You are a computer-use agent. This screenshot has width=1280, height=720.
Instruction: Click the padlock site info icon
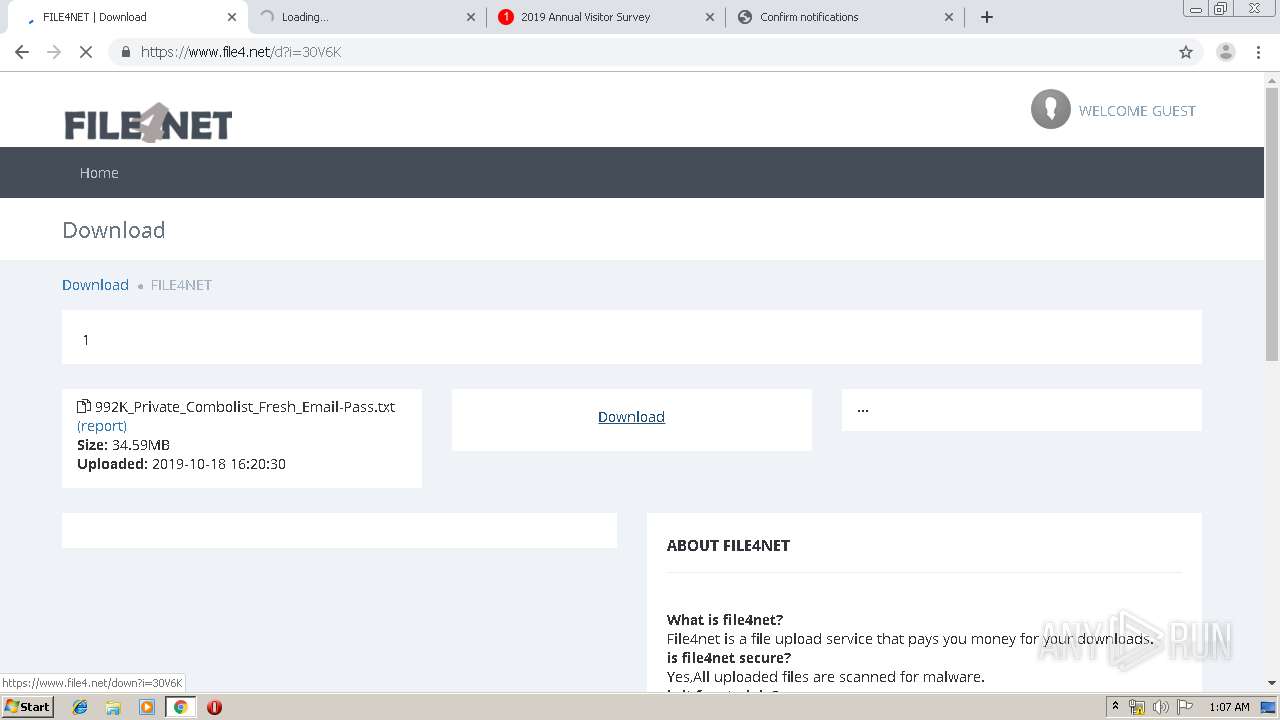125,52
